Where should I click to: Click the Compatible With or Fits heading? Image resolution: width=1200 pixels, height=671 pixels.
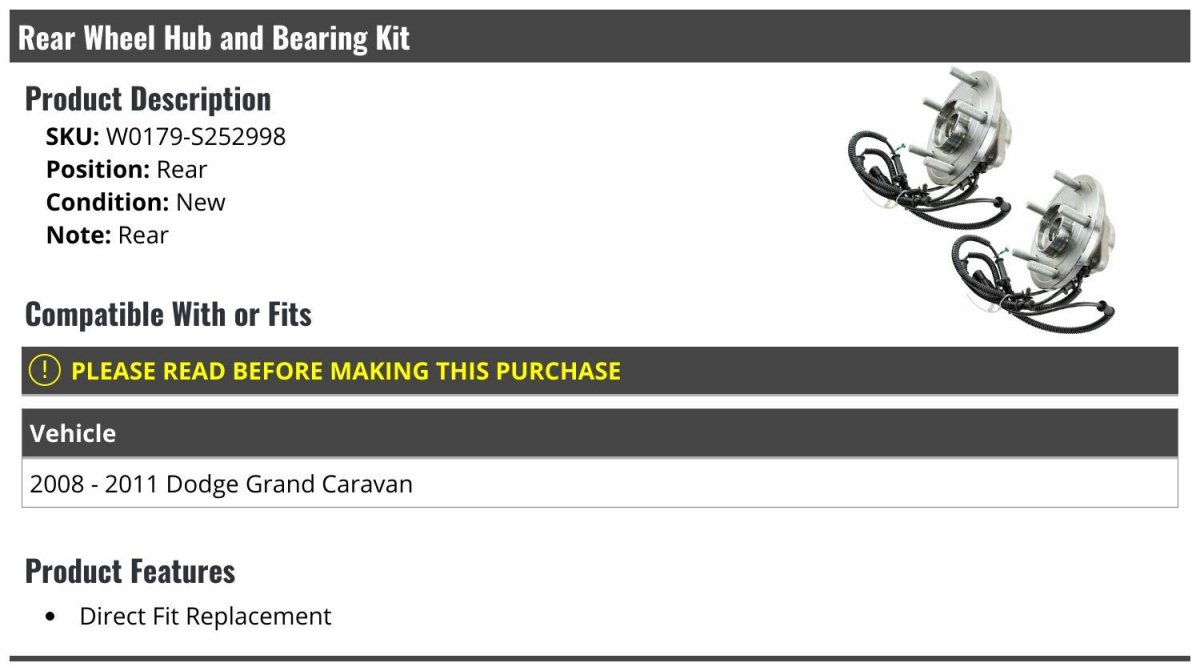pyautogui.click(x=168, y=315)
